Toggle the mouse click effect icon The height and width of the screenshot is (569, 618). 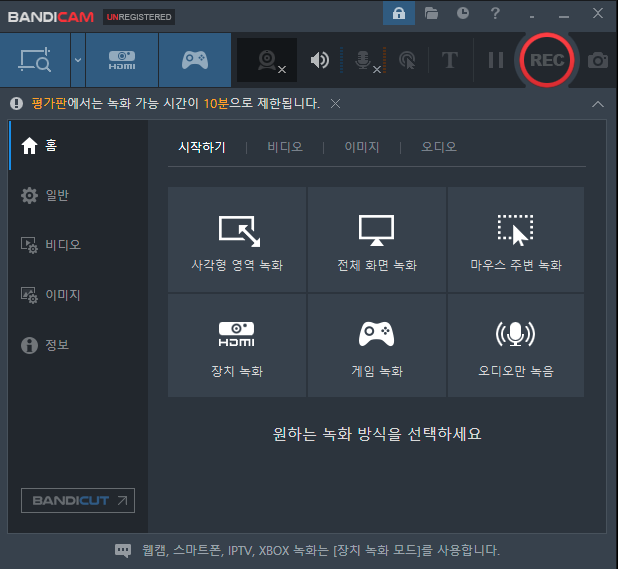[407, 60]
